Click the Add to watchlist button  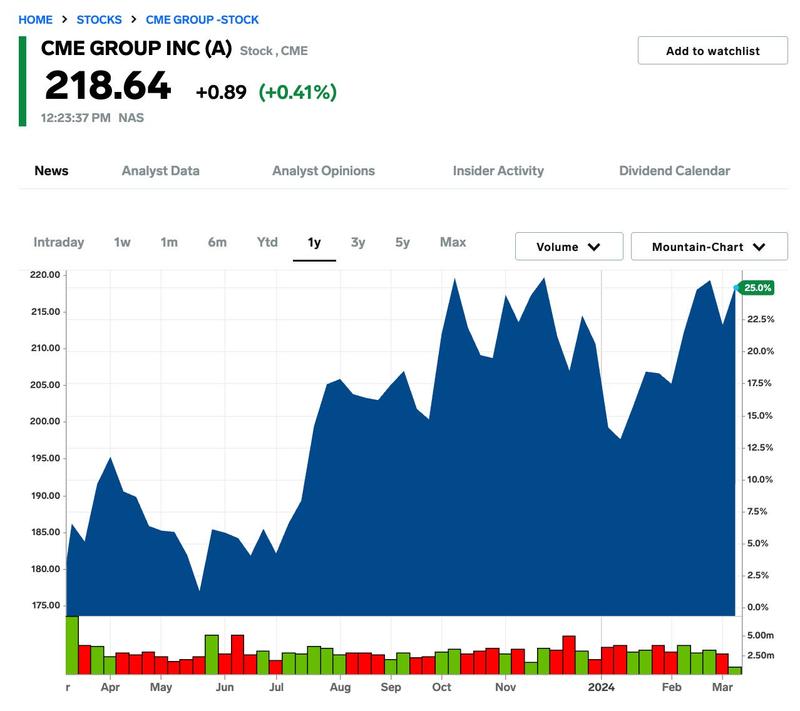(x=712, y=50)
